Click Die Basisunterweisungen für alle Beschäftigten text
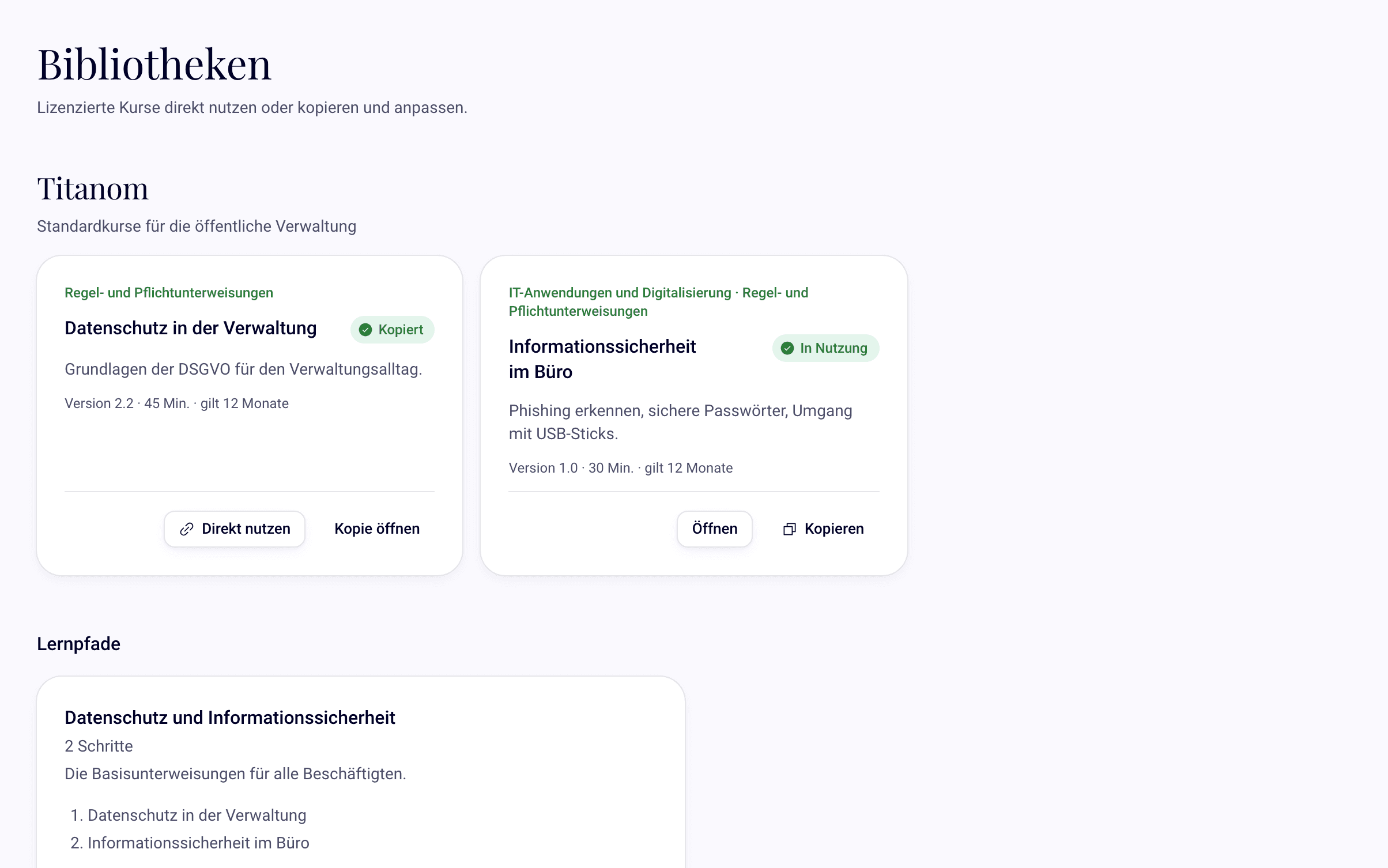 tap(235, 774)
